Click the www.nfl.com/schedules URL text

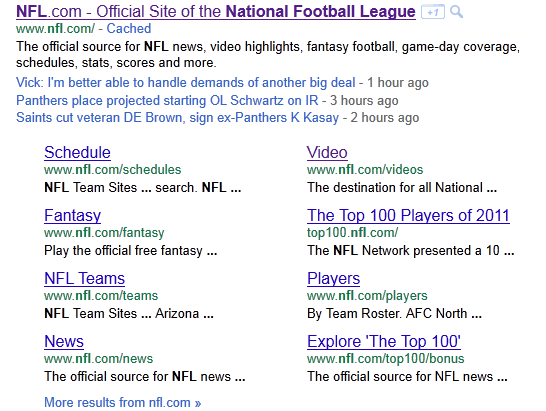click(x=112, y=170)
